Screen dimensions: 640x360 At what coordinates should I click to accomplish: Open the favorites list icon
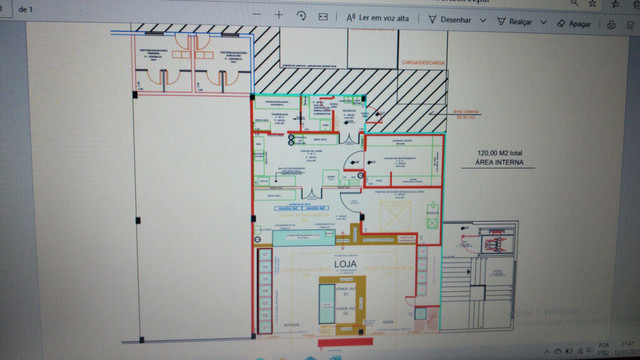(x=615, y=4)
